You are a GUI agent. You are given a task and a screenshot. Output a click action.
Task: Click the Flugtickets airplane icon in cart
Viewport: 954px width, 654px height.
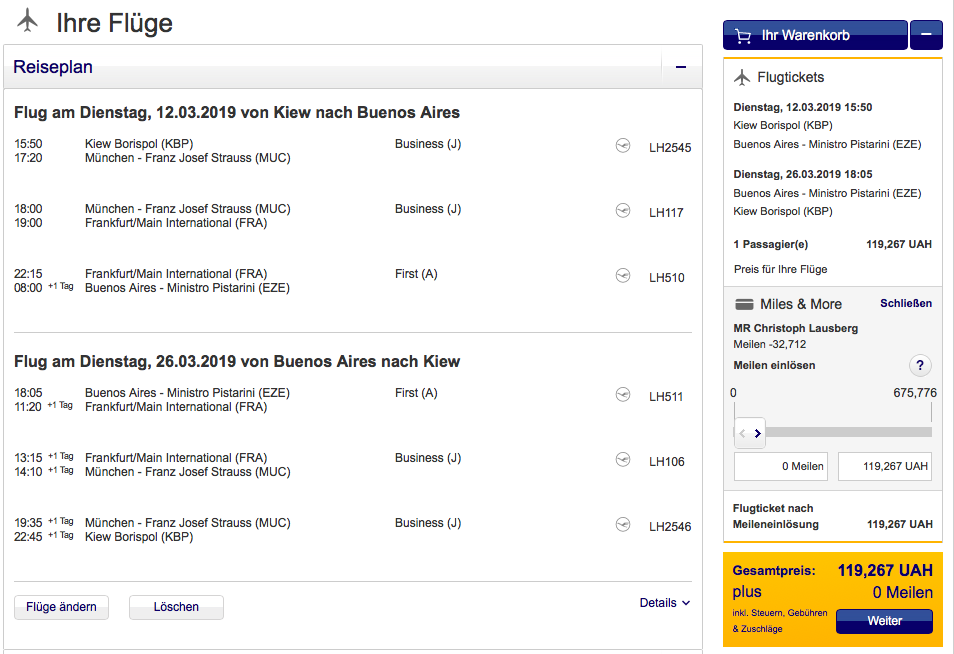pyautogui.click(x=742, y=77)
